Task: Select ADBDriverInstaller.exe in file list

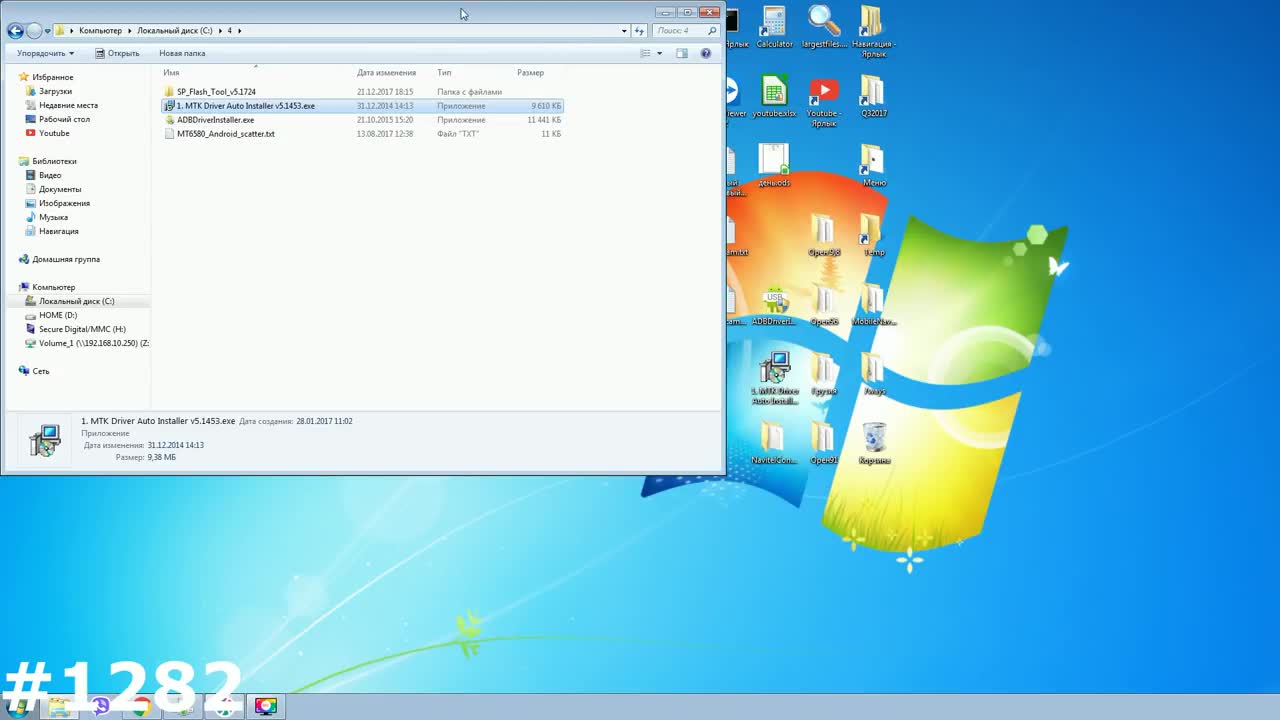Action: (363, 120)
